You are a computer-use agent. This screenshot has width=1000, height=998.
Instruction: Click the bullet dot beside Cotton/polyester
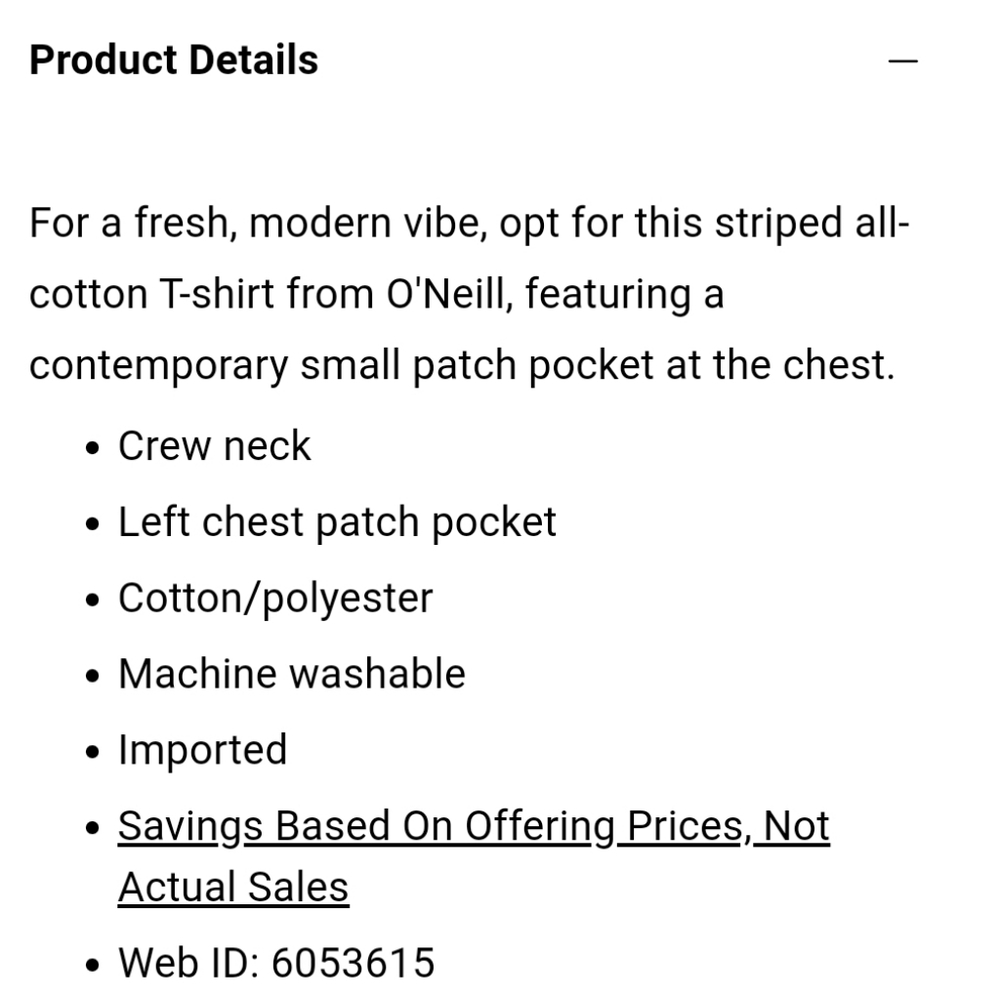coord(93,600)
